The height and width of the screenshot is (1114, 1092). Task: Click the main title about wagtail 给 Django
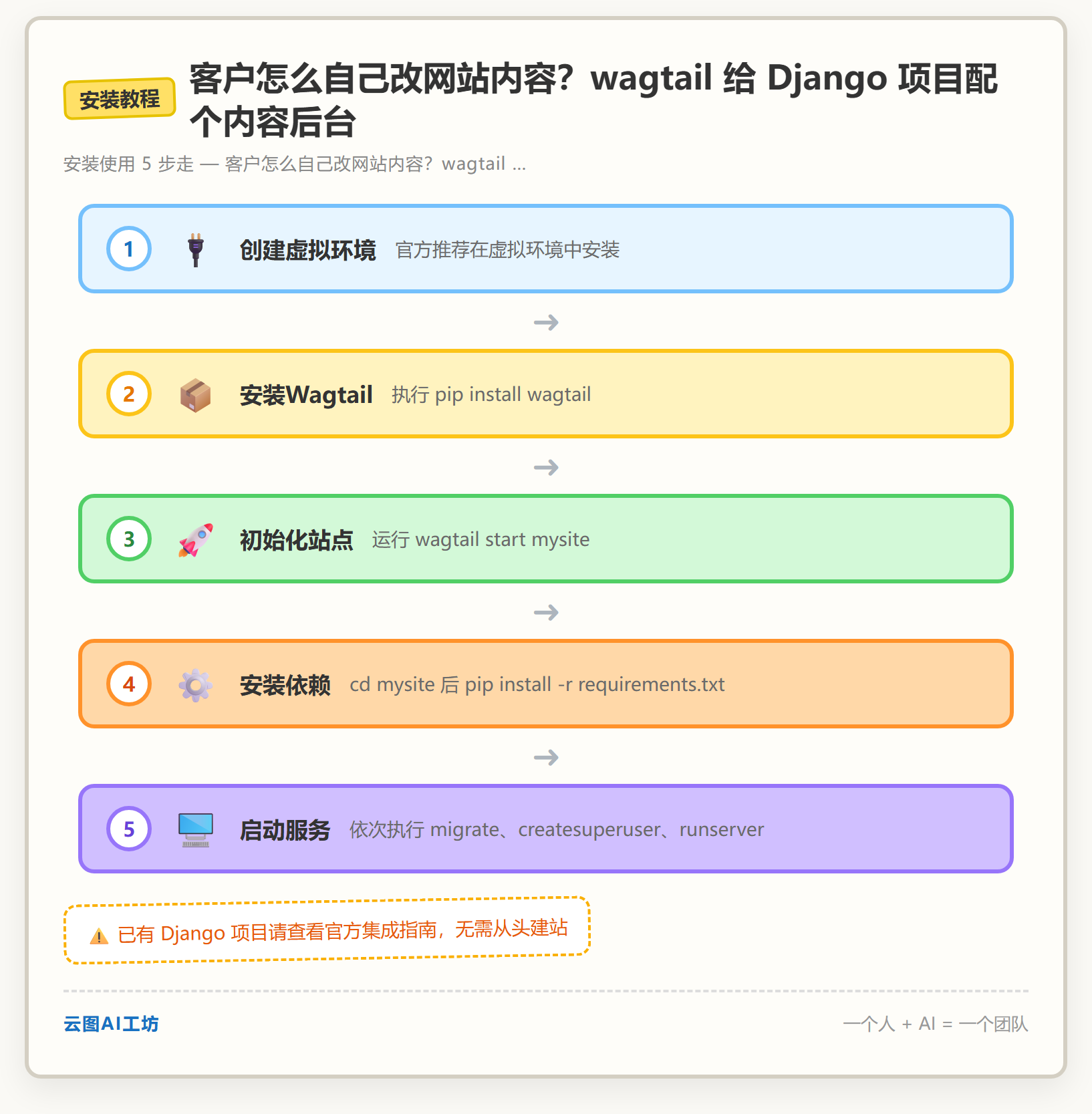coord(593,100)
